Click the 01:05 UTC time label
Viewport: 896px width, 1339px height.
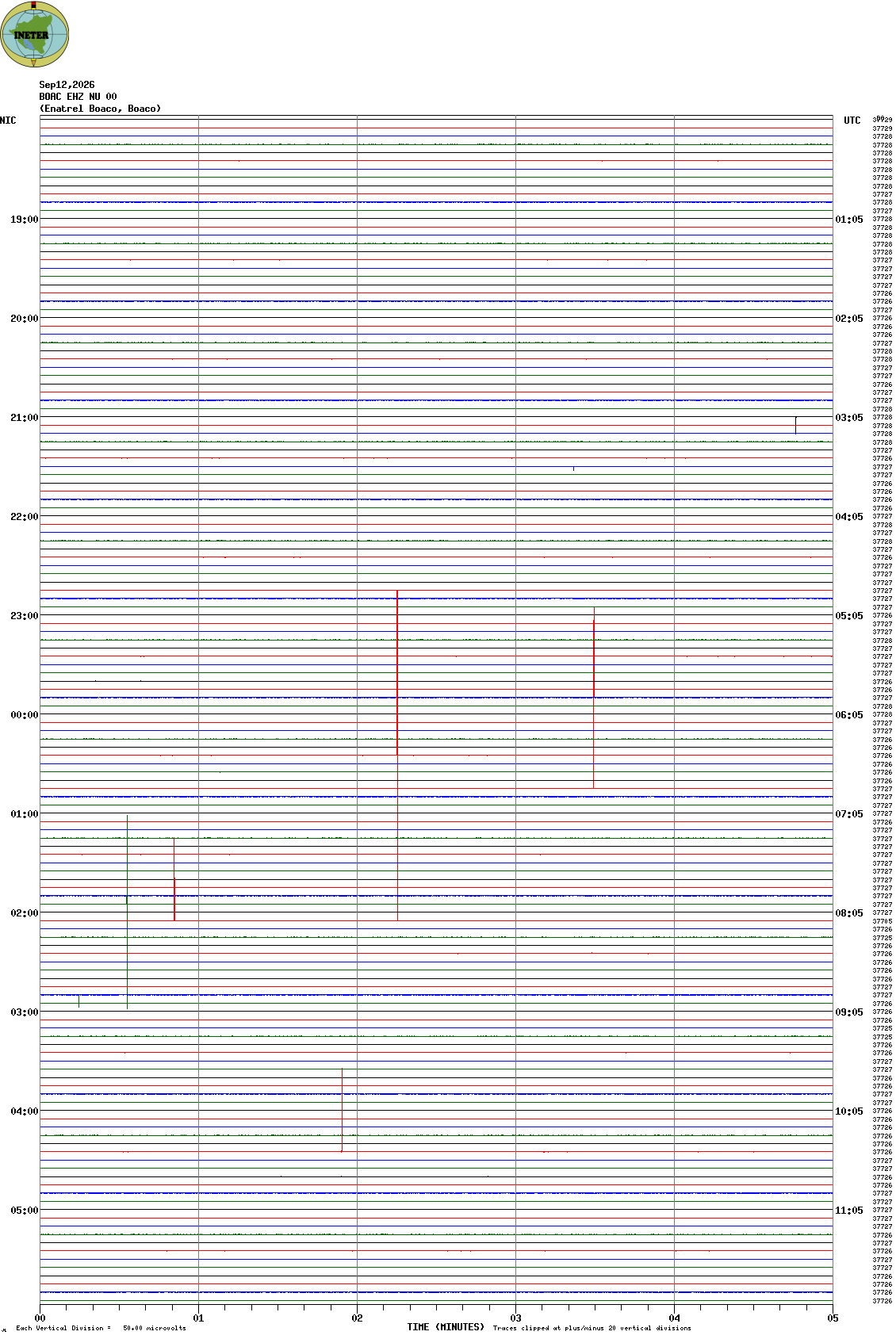pyautogui.click(x=849, y=220)
